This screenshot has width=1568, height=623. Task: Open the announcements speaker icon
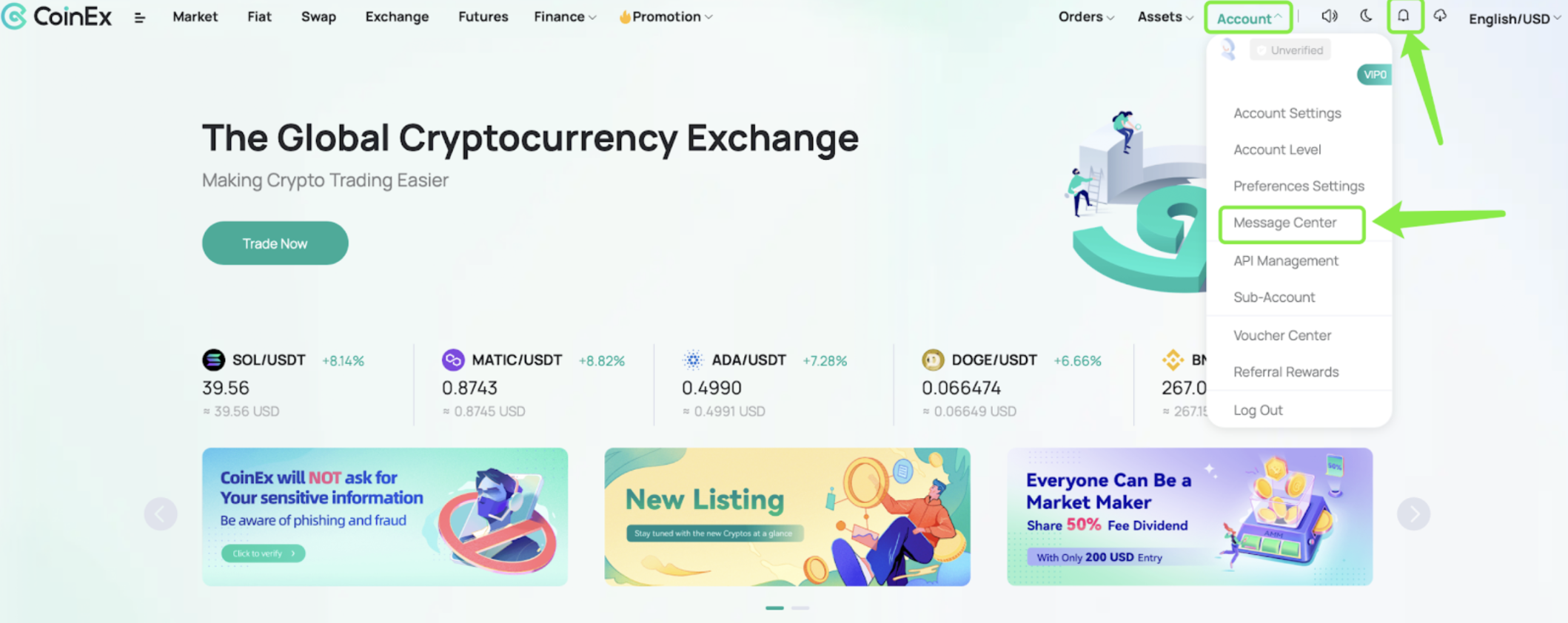coord(1330,16)
